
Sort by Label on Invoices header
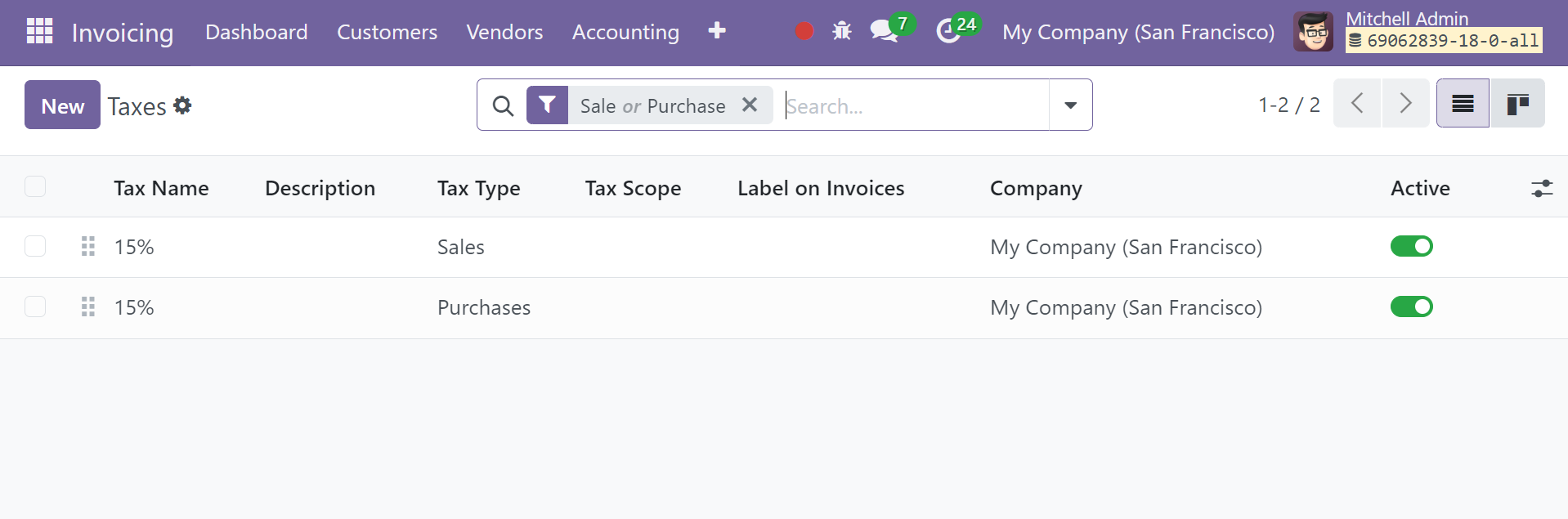821,188
